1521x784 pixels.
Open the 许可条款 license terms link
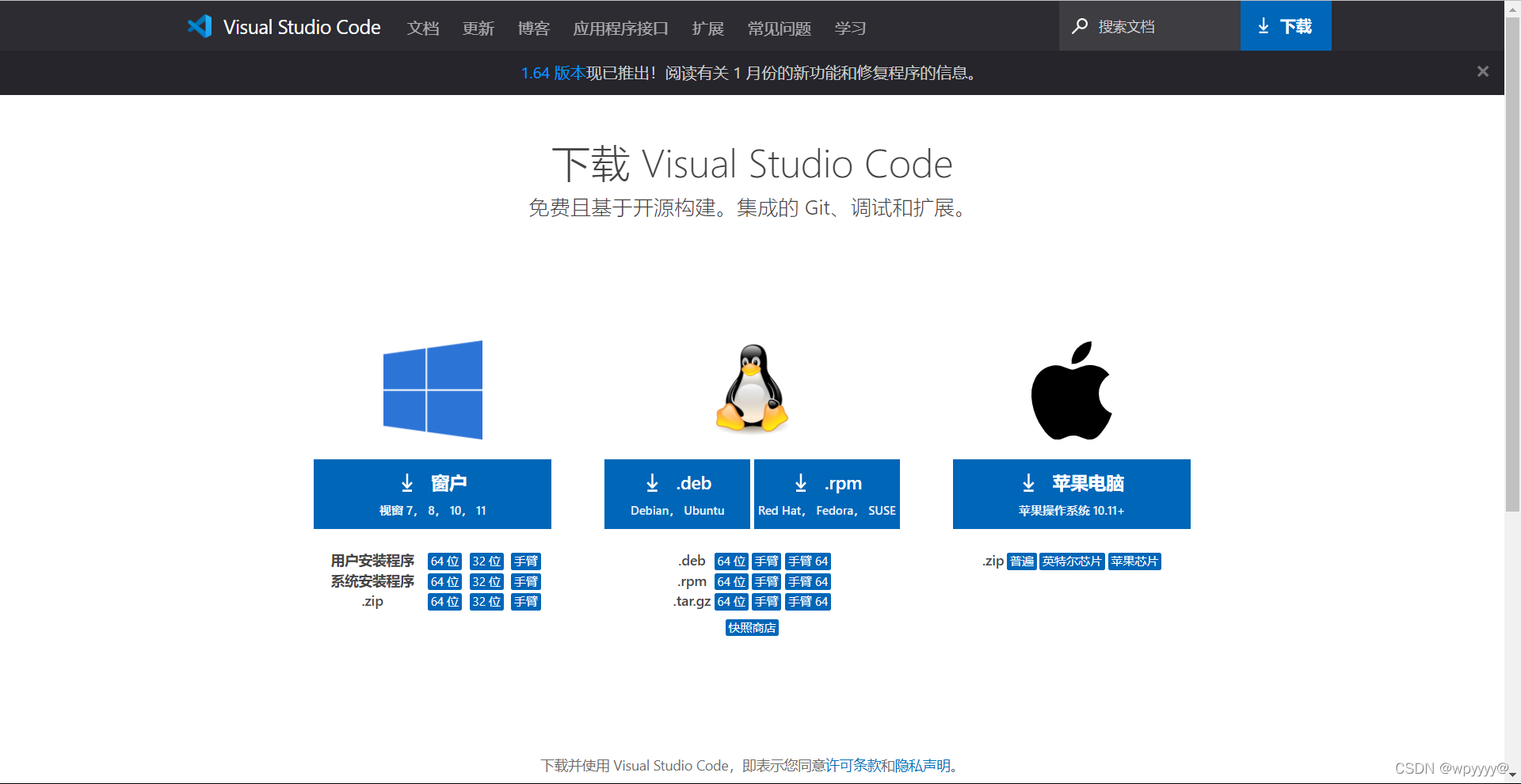(x=854, y=766)
